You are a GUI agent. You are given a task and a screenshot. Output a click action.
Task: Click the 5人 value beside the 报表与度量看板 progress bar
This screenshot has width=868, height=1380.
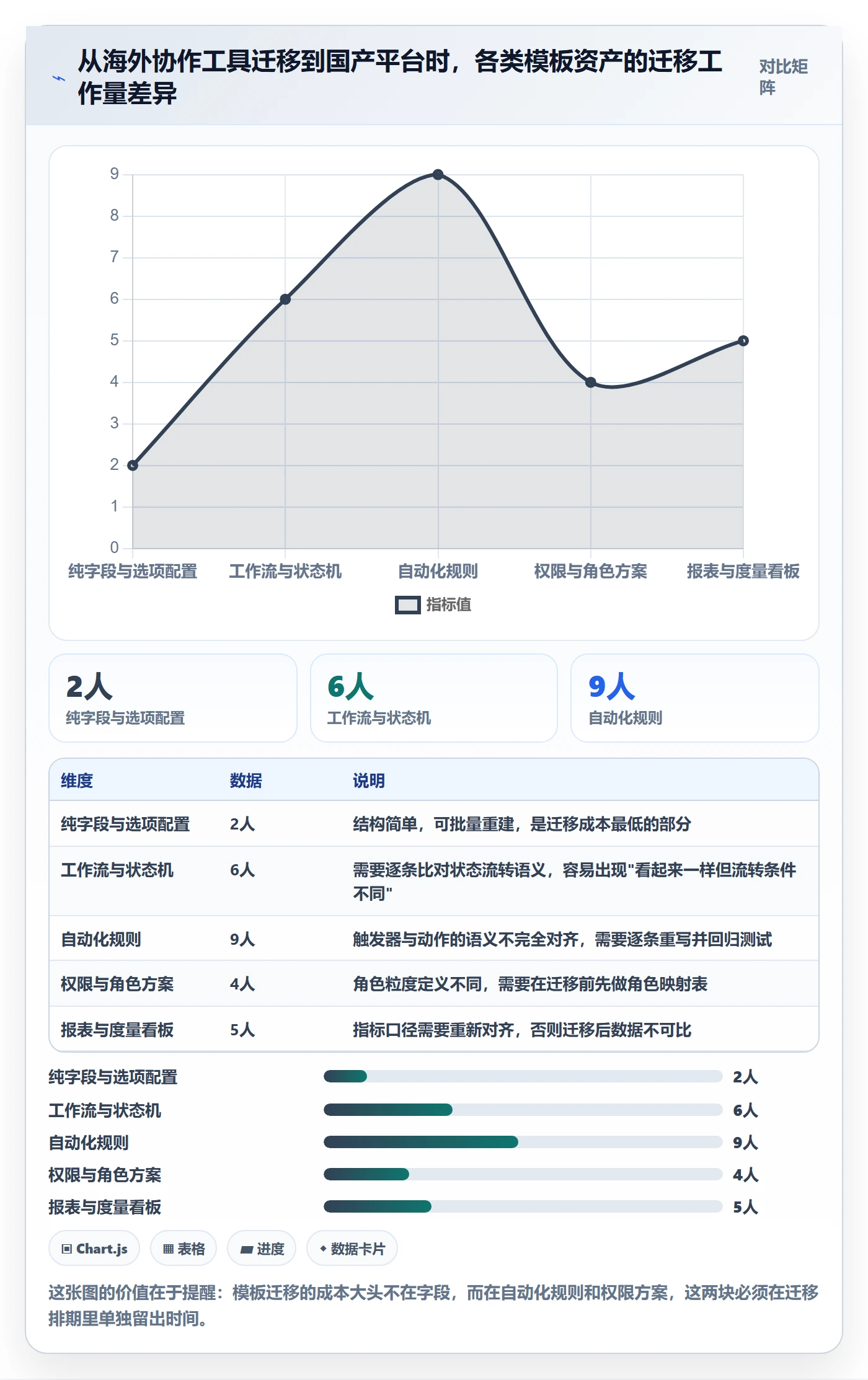[x=746, y=1207]
